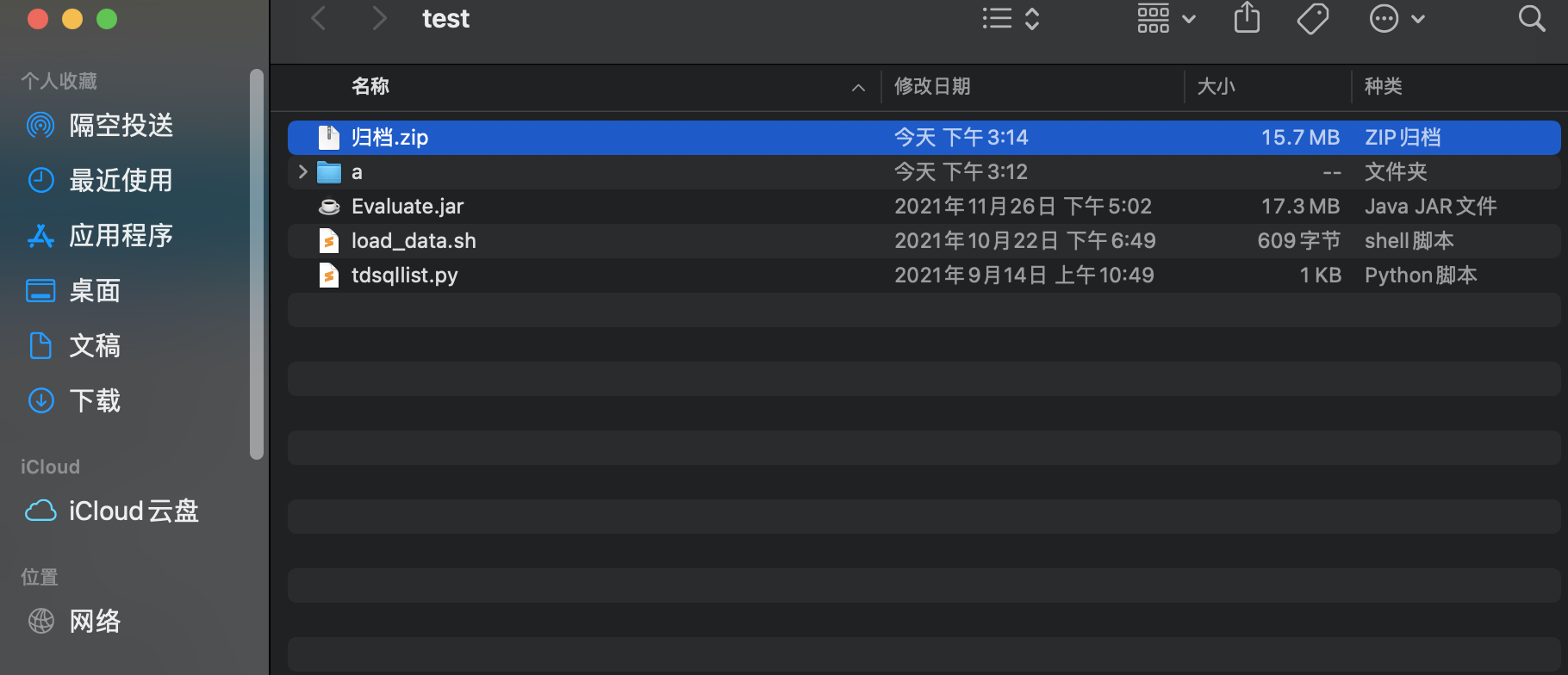This screenshot has width=1568, height=675.
Task: Sort by 名称 column header
Action: click(370, 86)
